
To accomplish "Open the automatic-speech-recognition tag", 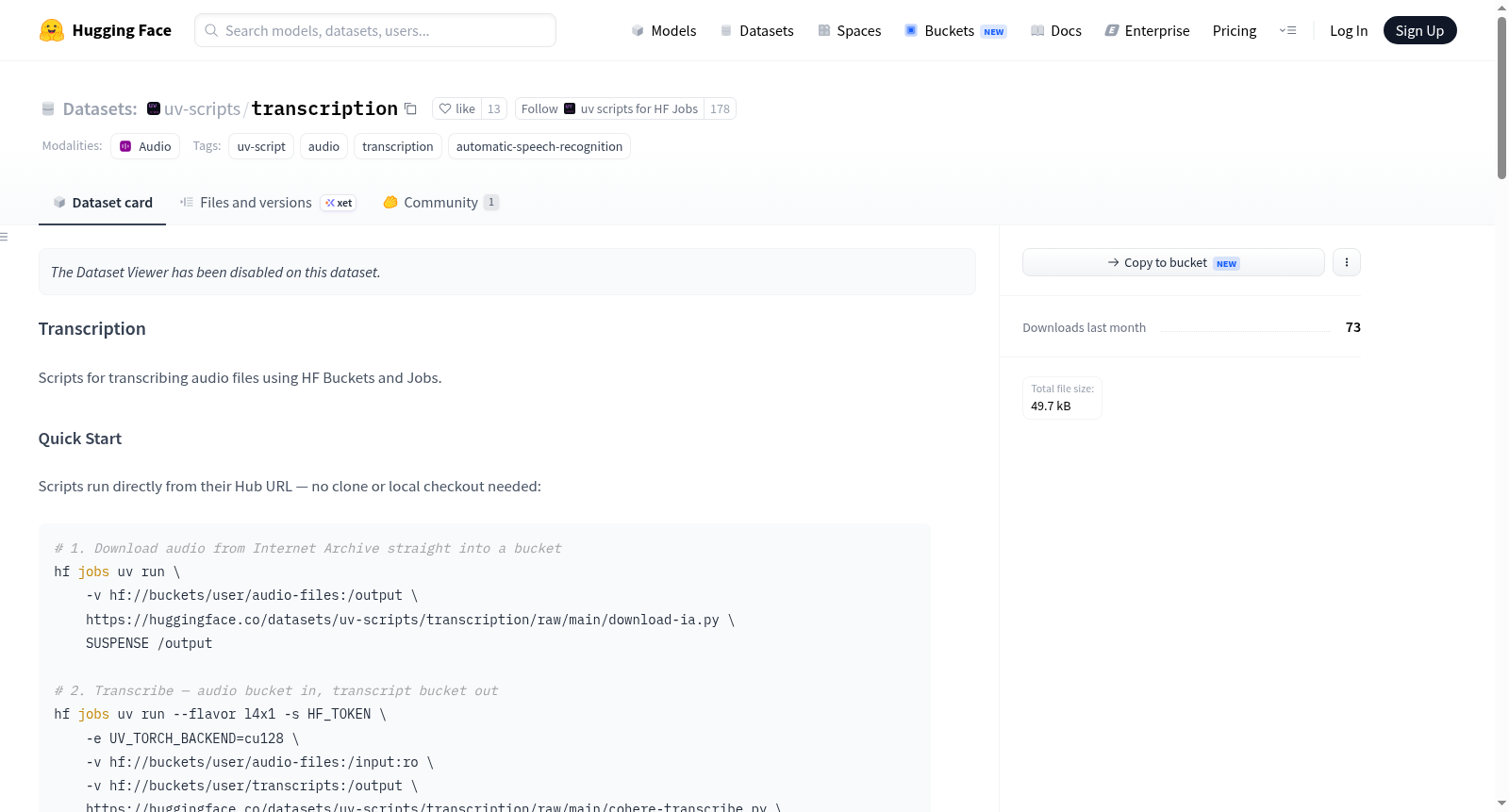I will [539, 146].
